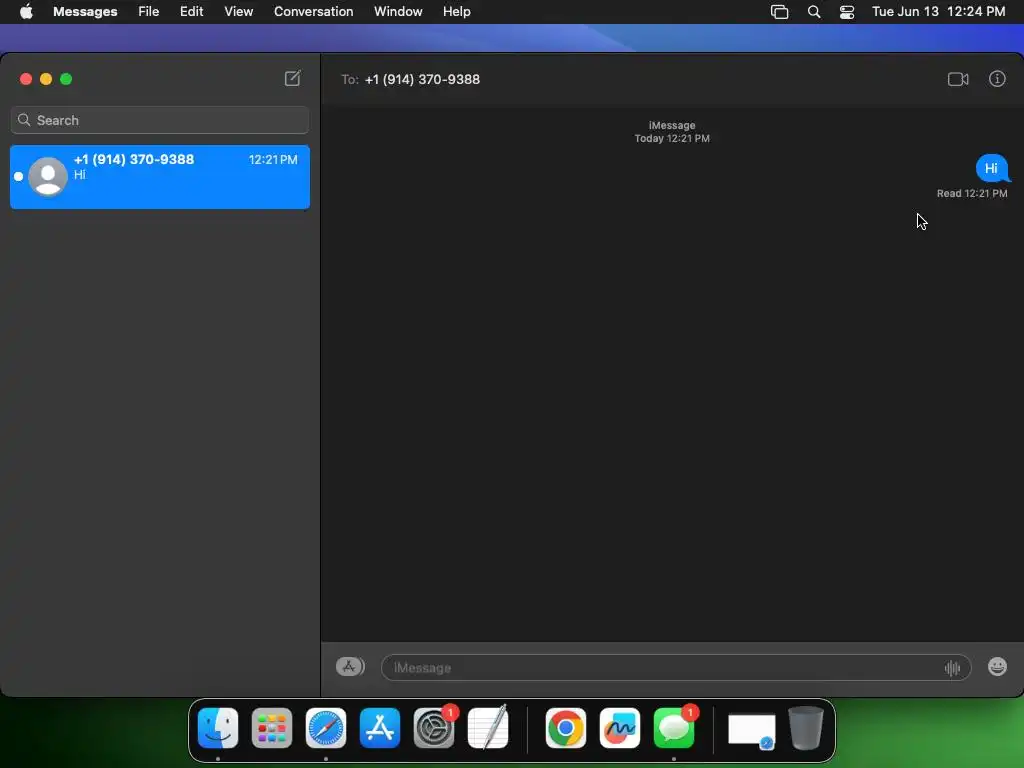Click Messages icon in the Dock
The height and width of the screenshot is (768, 1024).
[673, 728]
